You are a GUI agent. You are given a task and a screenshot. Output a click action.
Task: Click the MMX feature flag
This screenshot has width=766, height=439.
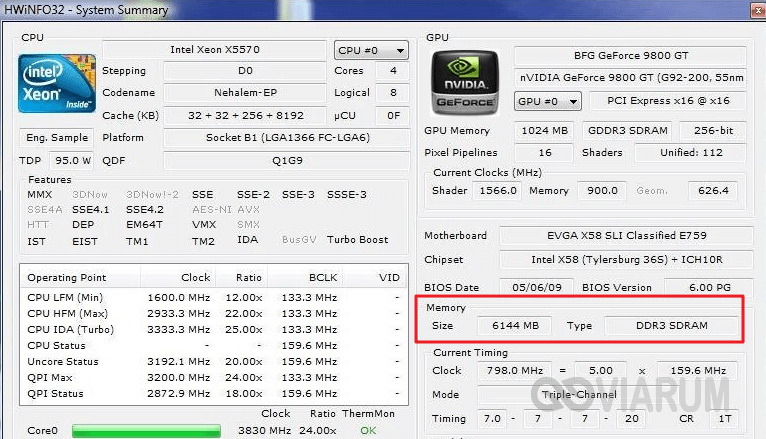coord(40,195)
